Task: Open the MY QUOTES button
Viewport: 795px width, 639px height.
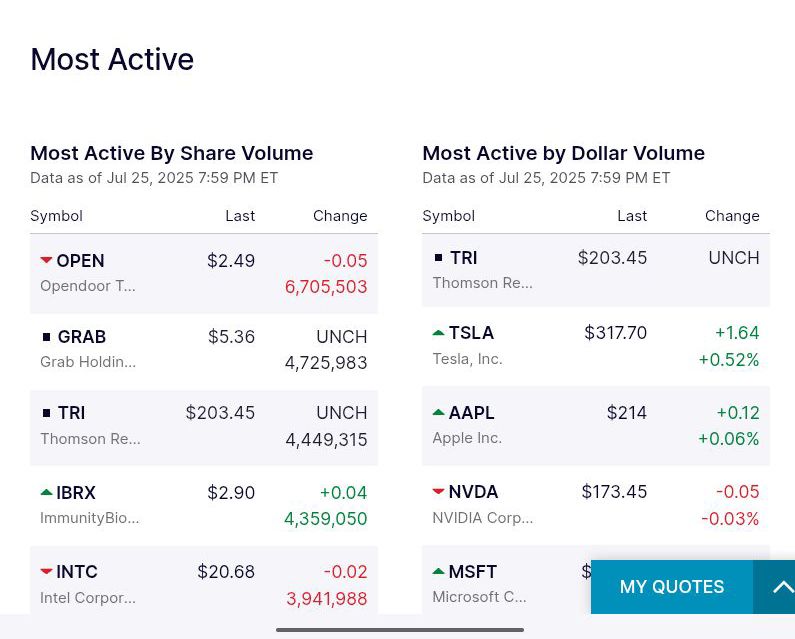Action: tap(671, 587)
